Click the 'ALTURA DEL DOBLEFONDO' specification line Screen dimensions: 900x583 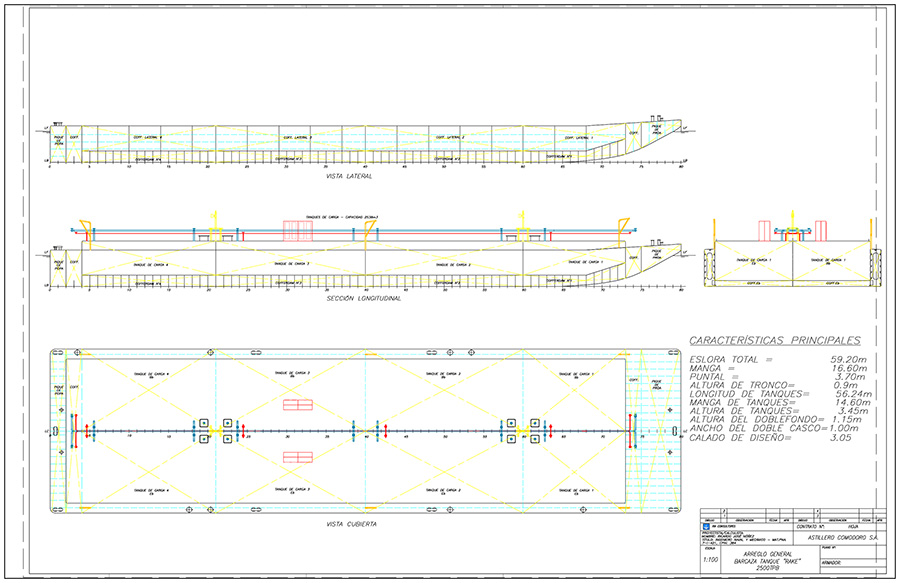click(760, 419)
